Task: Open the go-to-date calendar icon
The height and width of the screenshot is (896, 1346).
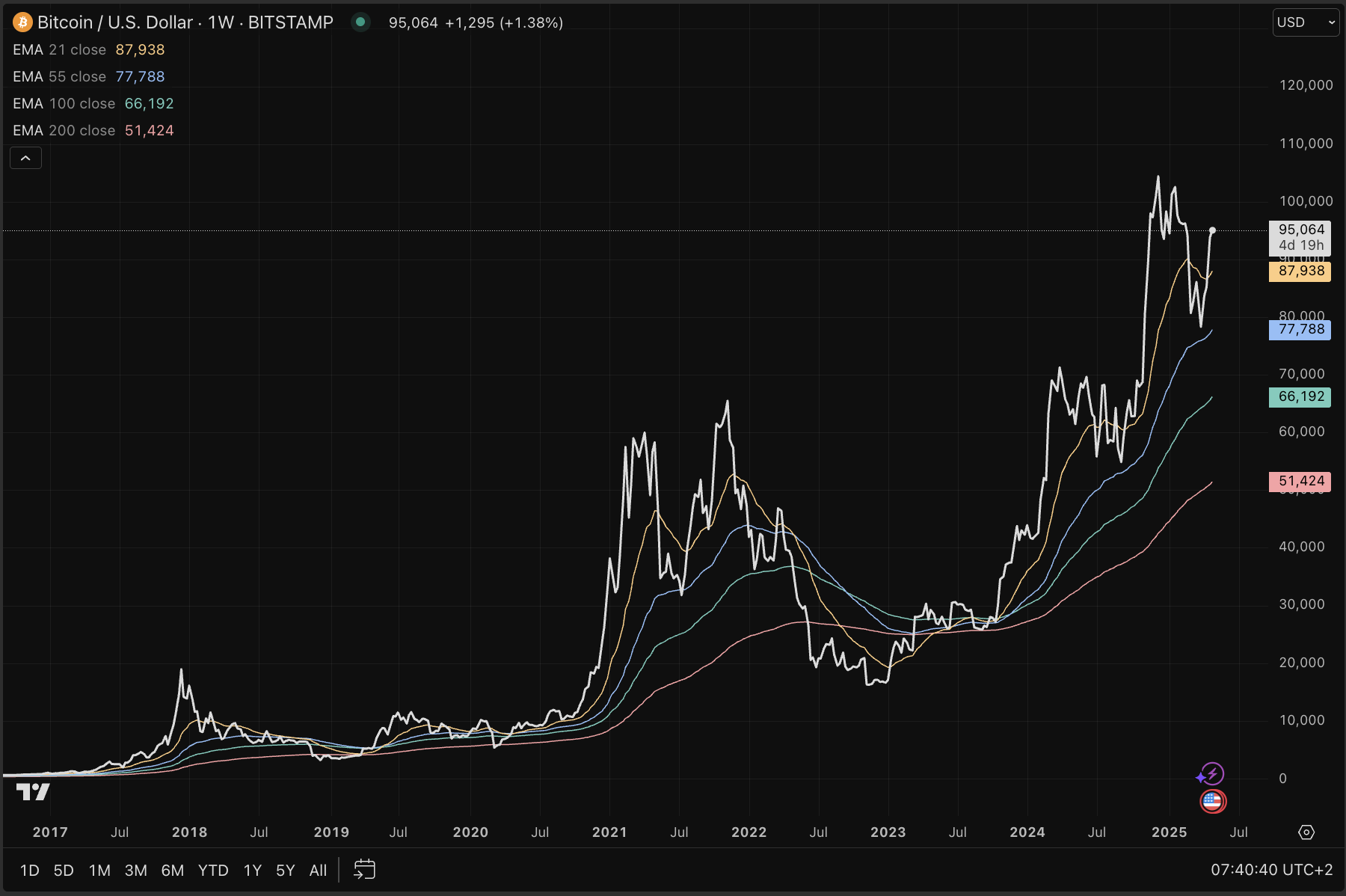Action: coord(364,869)
